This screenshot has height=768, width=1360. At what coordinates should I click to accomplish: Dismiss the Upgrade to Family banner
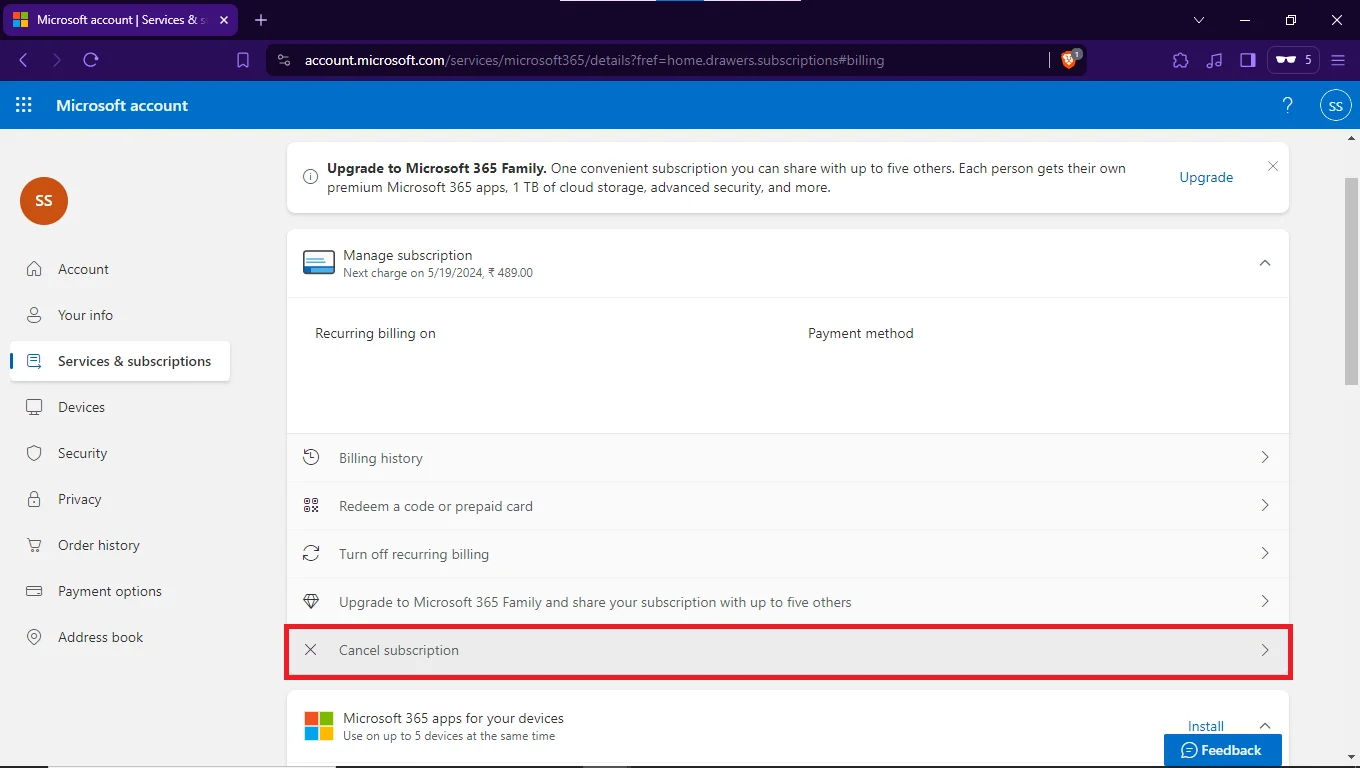(1273, 166)
